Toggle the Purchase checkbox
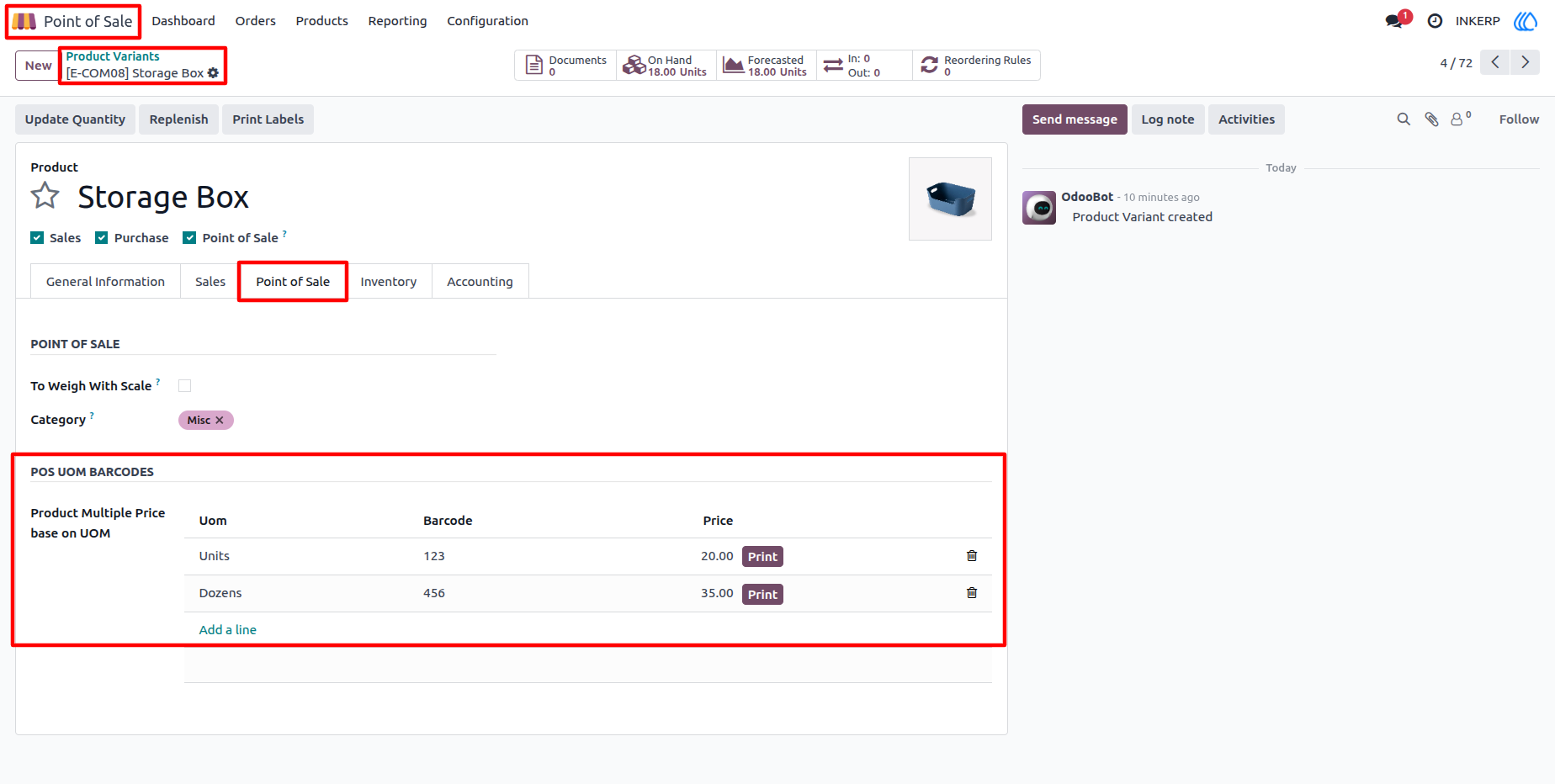Viewport: 1555px width, 784px height. [x=102, y=238]
